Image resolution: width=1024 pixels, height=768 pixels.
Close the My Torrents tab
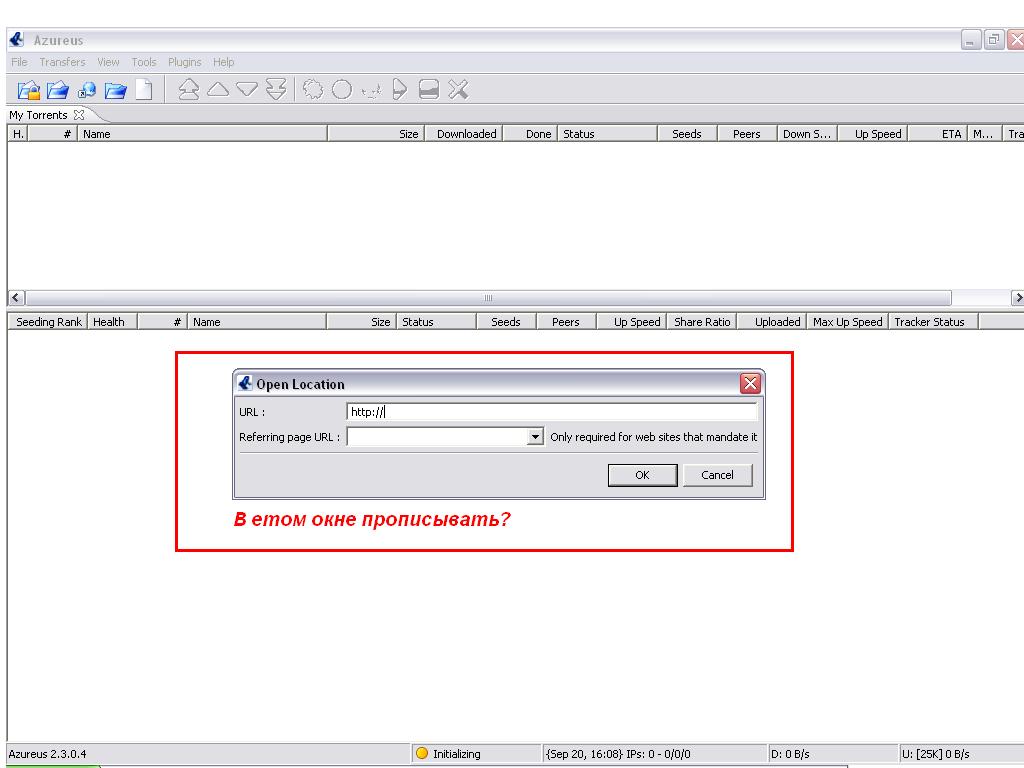point(79,115)
